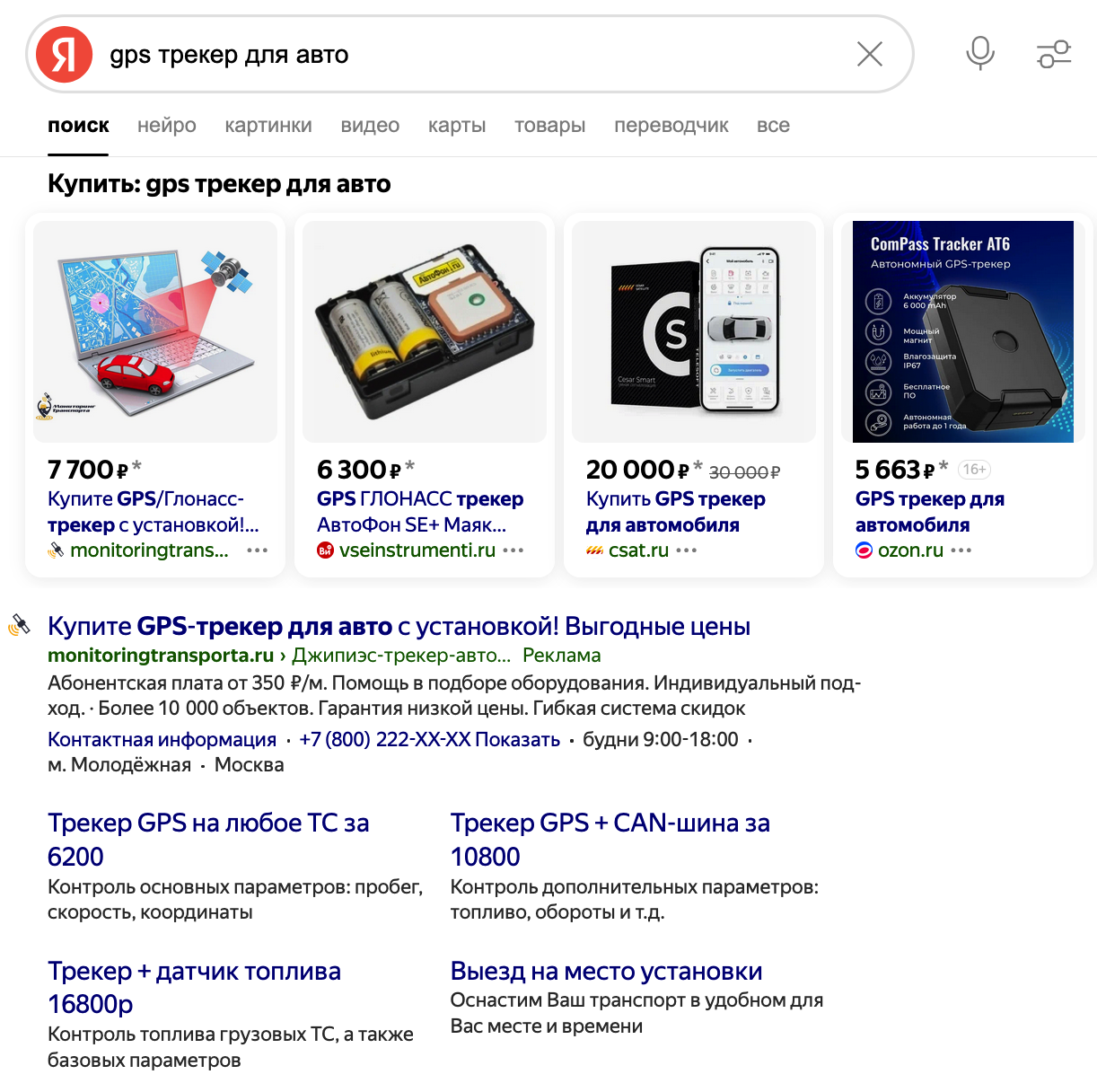Open the «картинки» tab
The height and width of the screenshot is (1092, 1097).
tap(268, 126)
